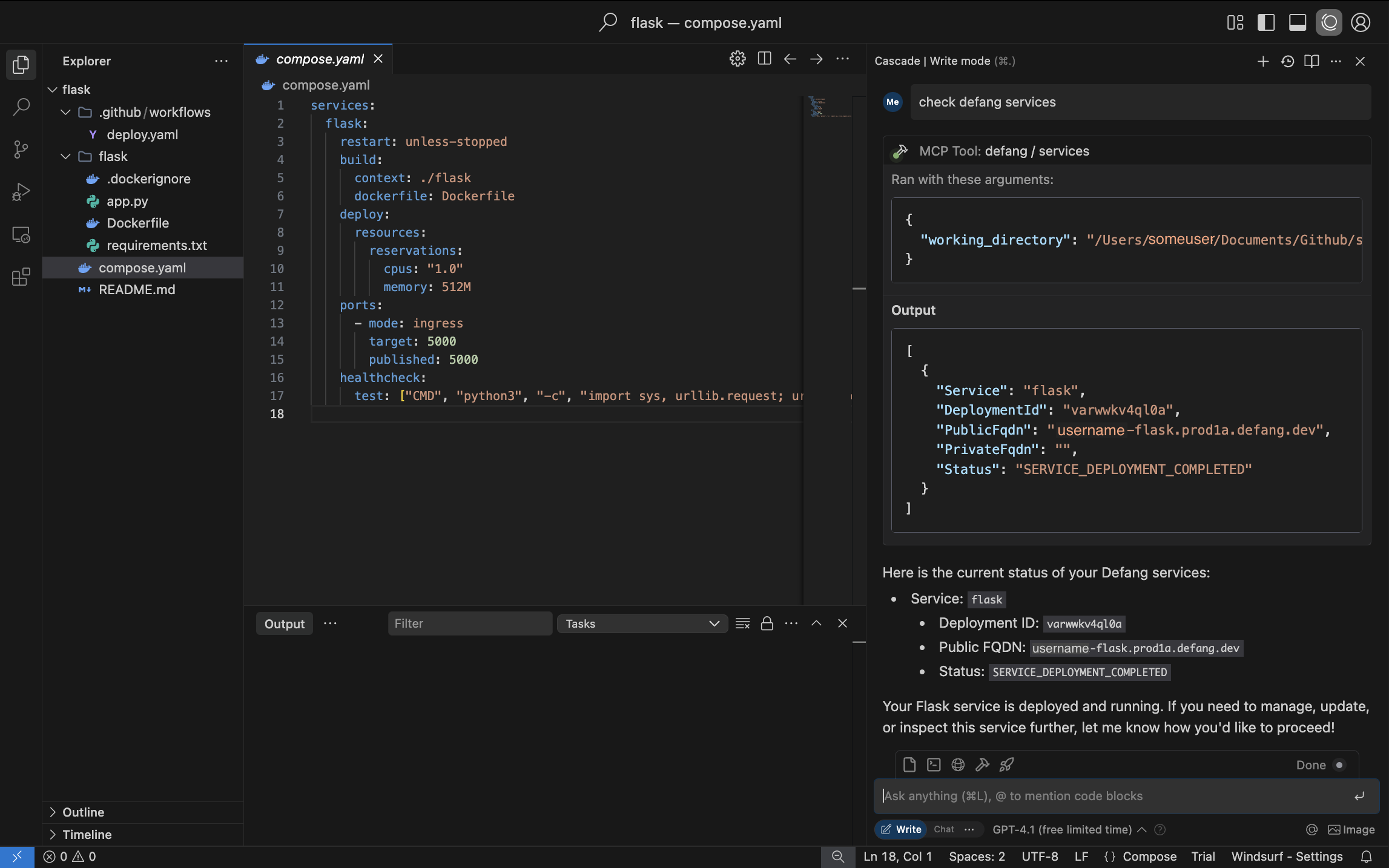Click the Cascade message input box

[x=1126, y=796]
